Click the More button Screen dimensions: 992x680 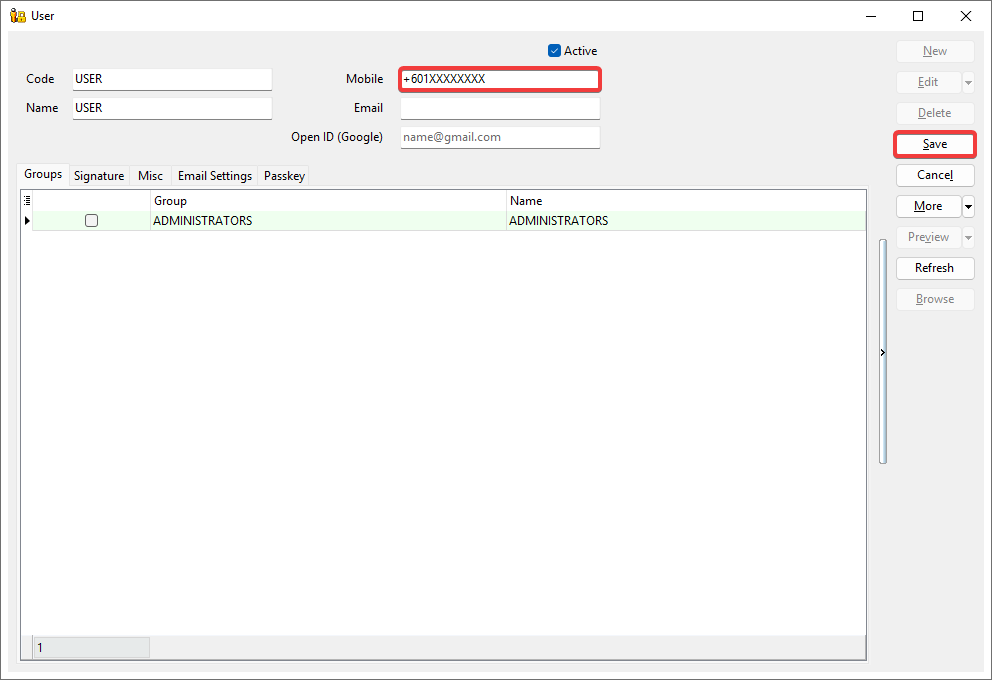[928, 206]
